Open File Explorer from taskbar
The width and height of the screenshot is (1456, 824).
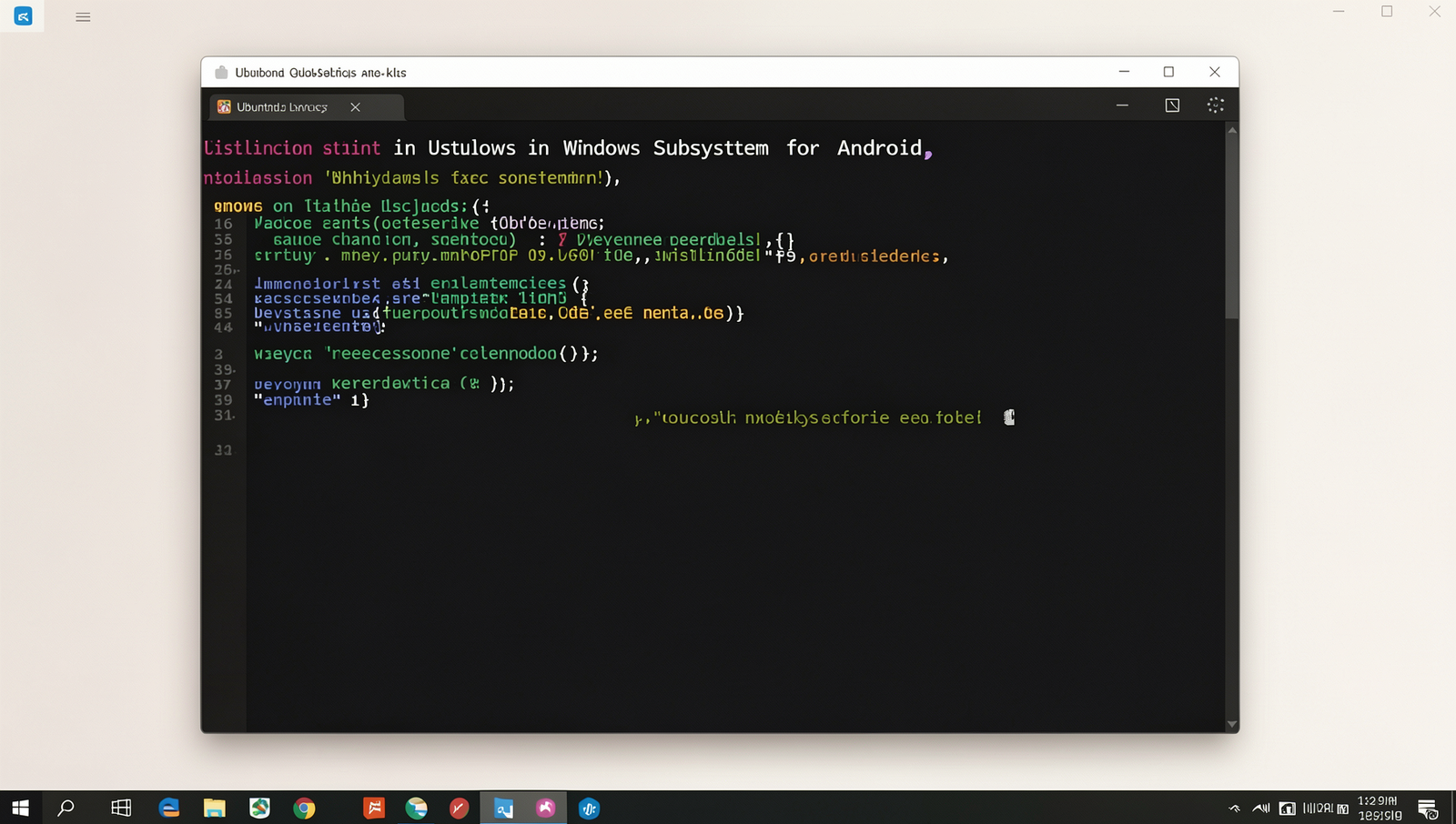(214, 808)
